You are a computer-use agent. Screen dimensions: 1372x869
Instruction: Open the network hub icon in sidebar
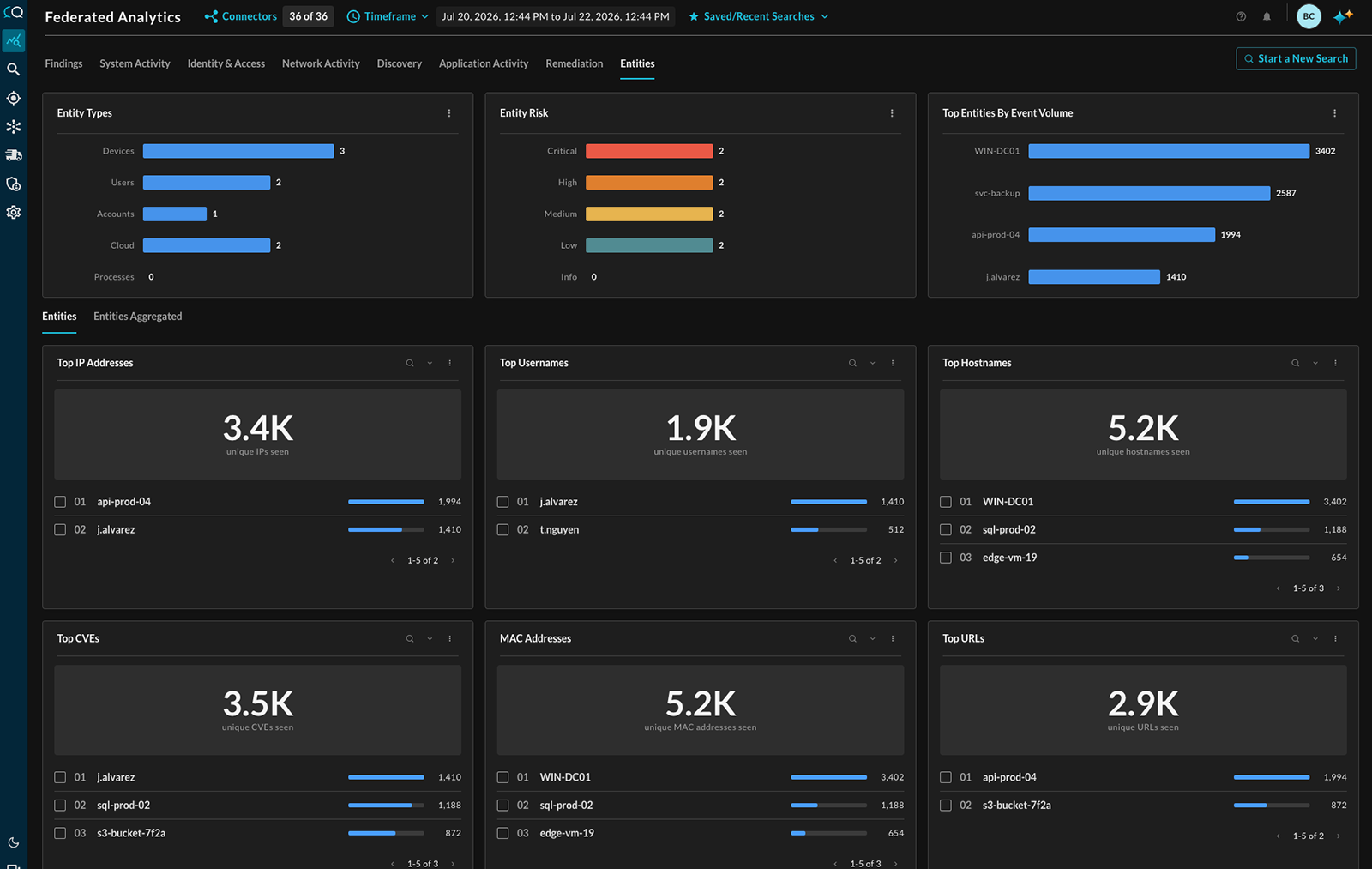point(13,127)
